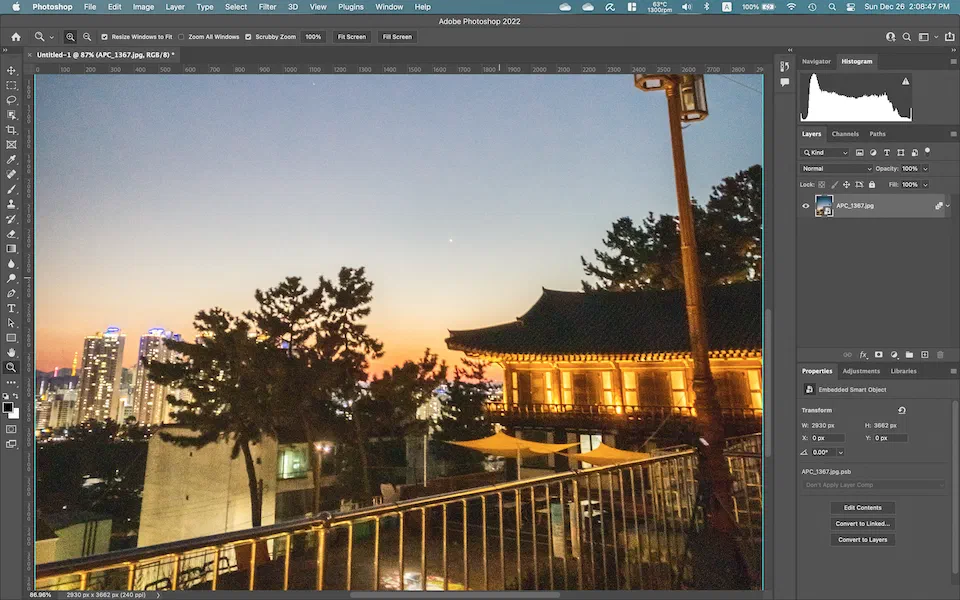Select the Horizontal Type tool

tap(12, 308)
